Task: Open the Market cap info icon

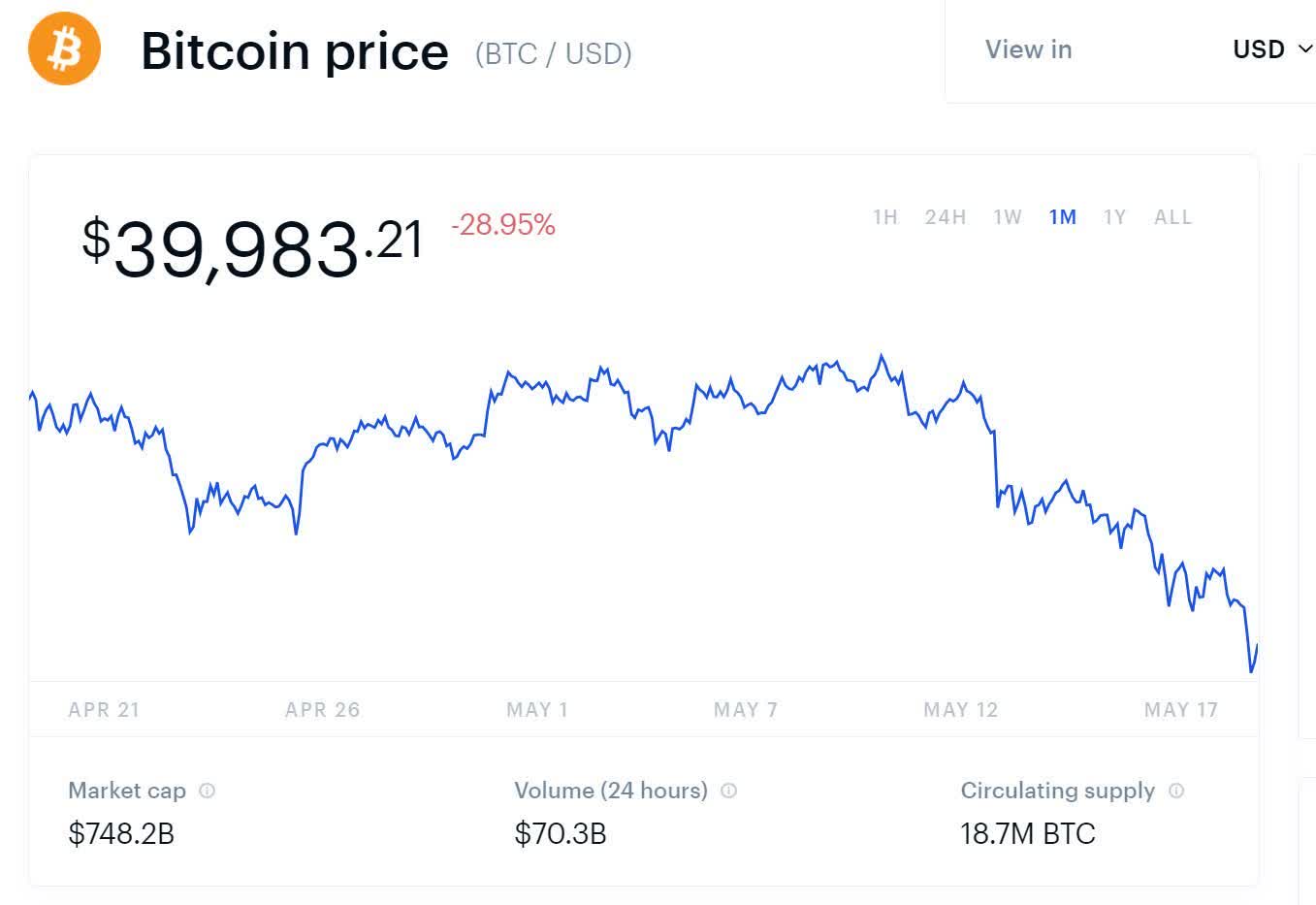Action: [x=207, y=791]
